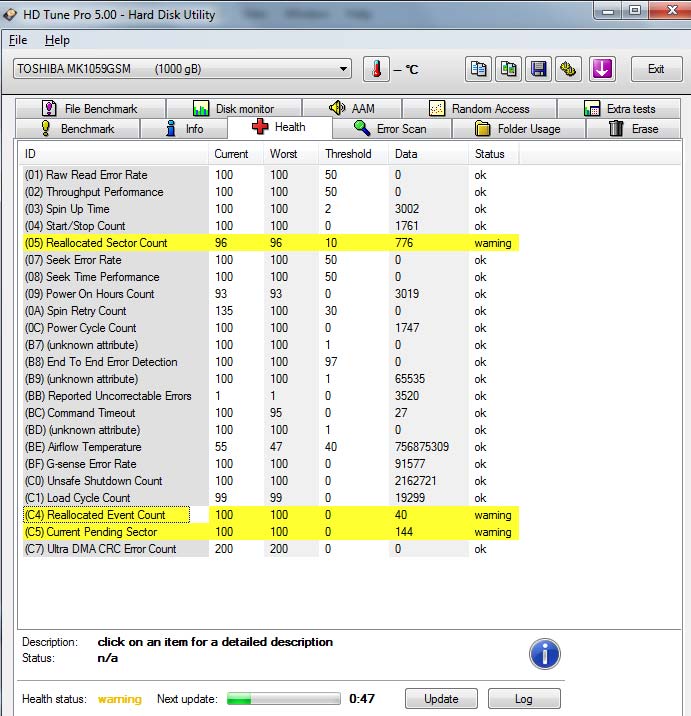The width and height of the screenshot is (691, 716).
Task: Click the save floppy disk icon
Action: pos(538,69)
